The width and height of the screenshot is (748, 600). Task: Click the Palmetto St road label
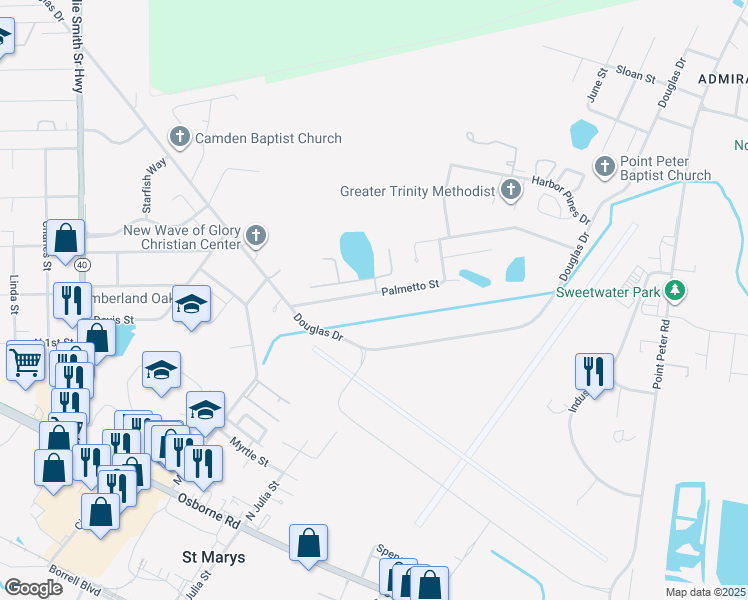coord(410,288)
